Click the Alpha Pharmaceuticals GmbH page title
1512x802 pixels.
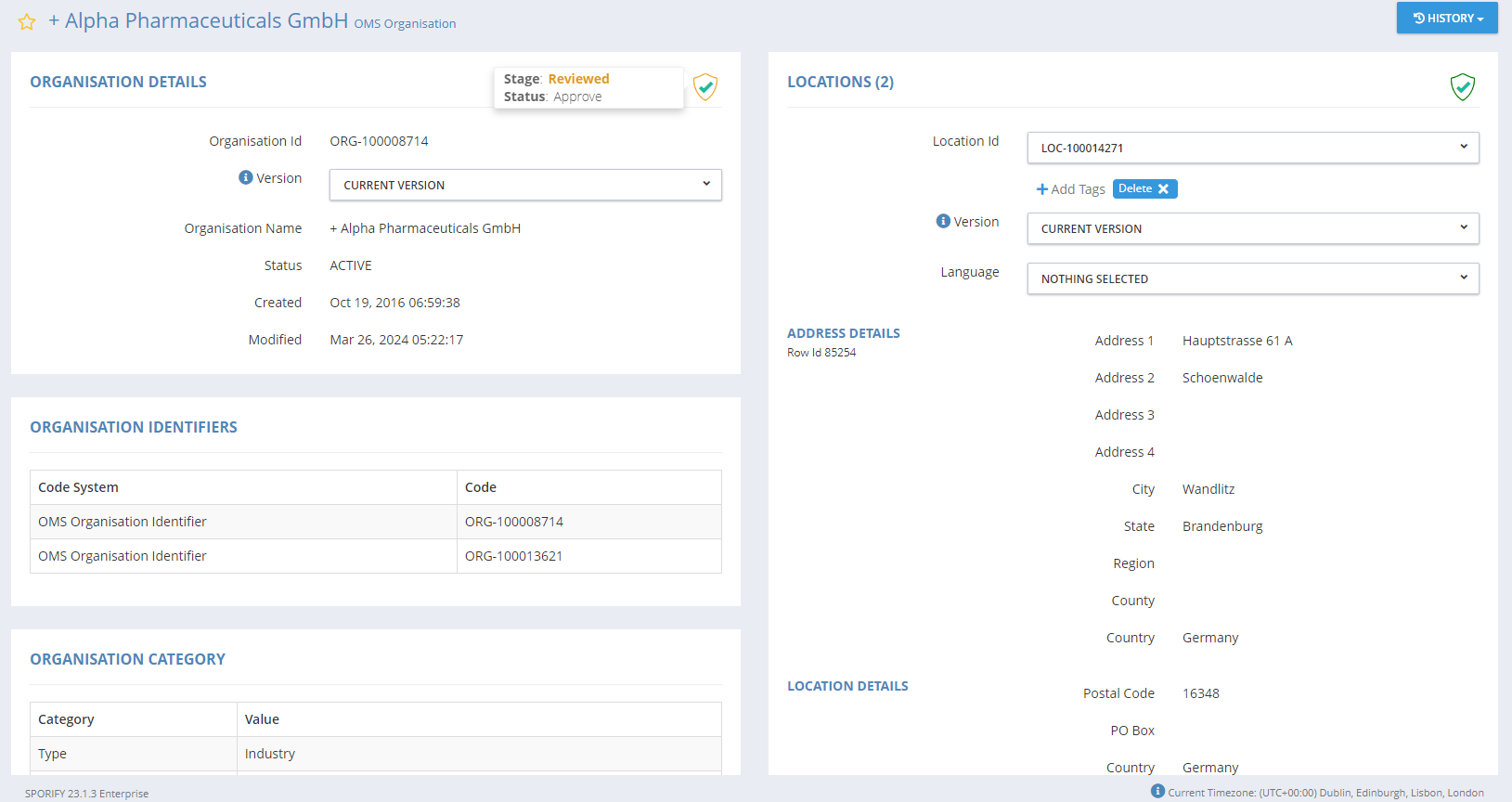tap(206, 20)
